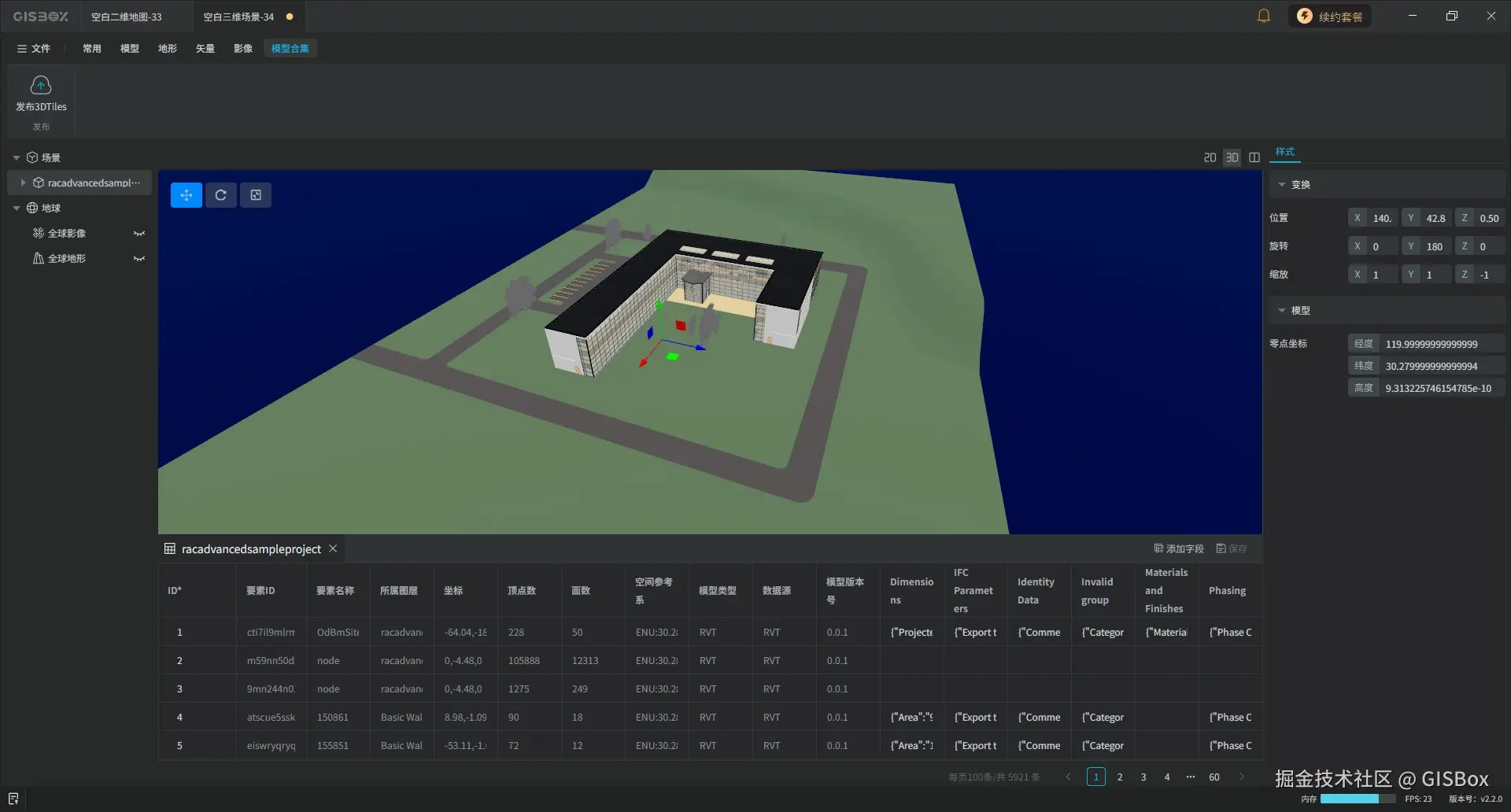The height and width of the screenshot is (812, 1511).
Task: Toggle visibility of 全球地形 layer
Action: tap(139, 258)
